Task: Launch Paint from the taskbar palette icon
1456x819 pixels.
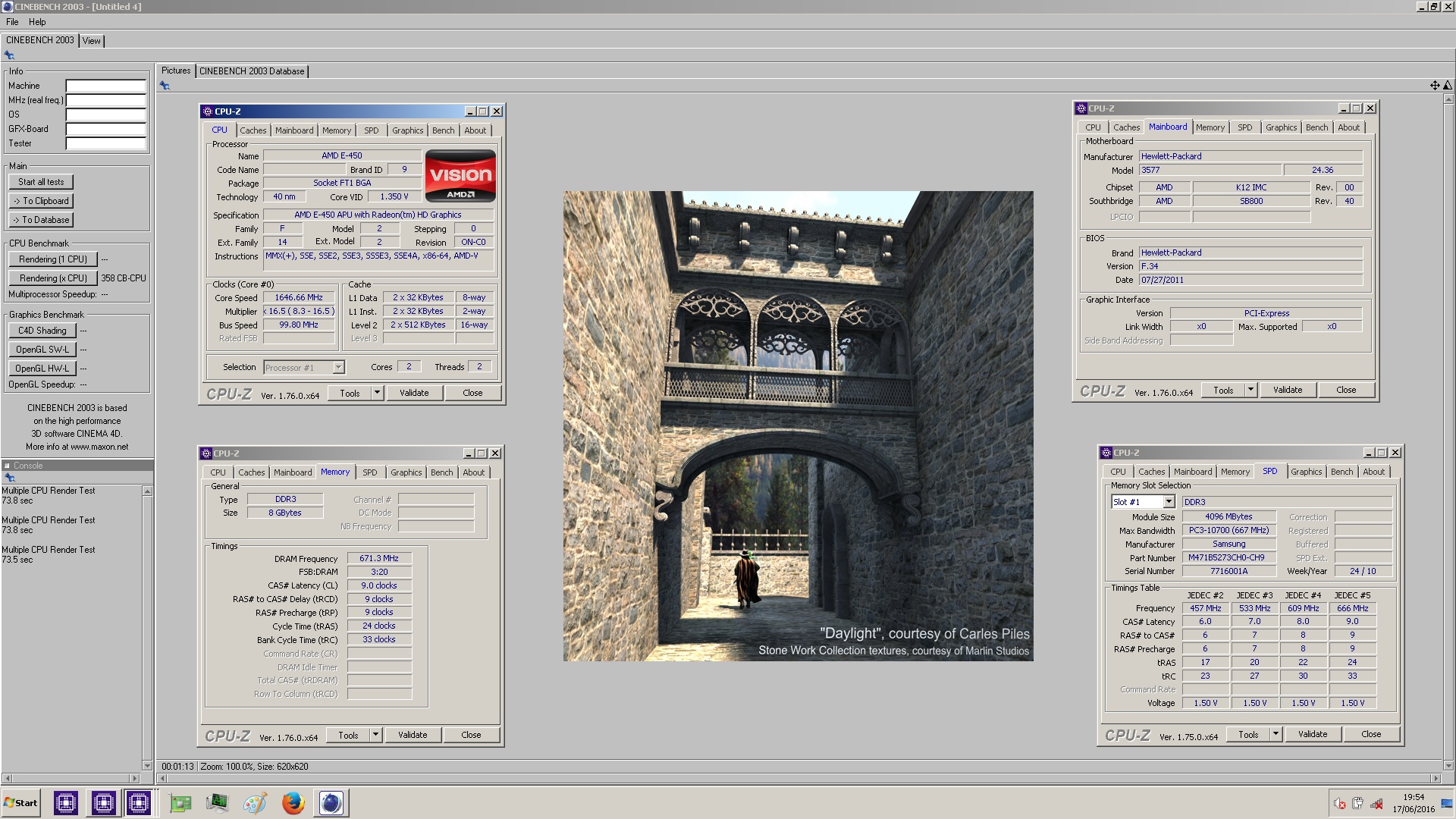Action: click(x=255, y=803)
